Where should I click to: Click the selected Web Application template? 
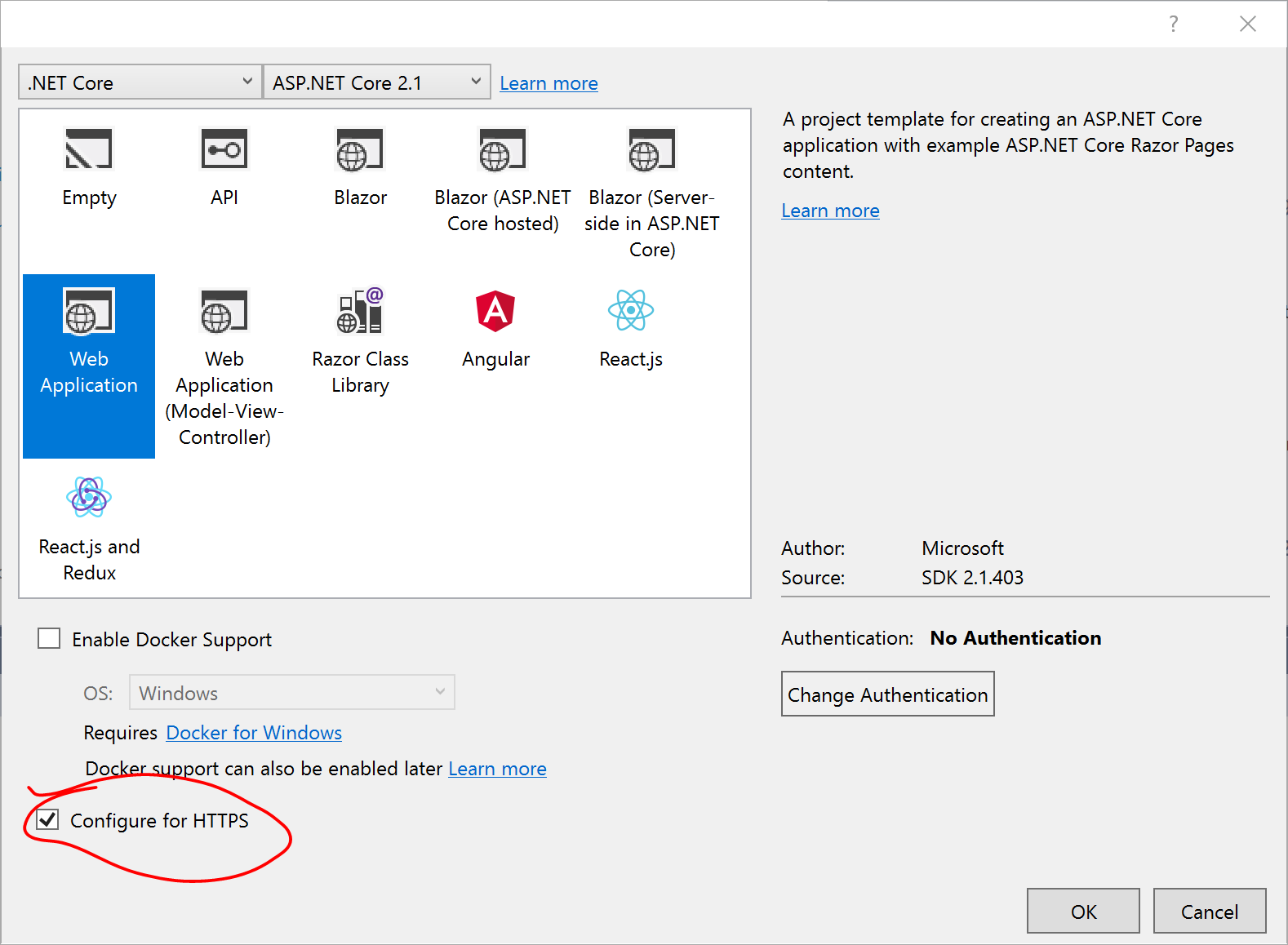pyautogui.click(x=89, y=312)
